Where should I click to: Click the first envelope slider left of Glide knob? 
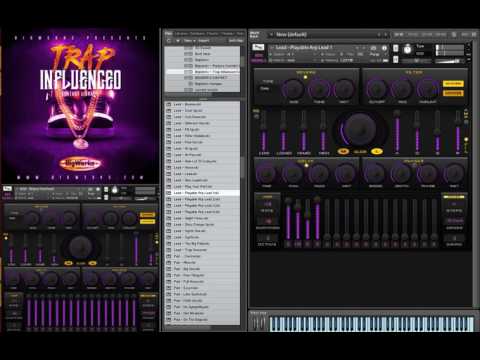[x=263, y=132]
